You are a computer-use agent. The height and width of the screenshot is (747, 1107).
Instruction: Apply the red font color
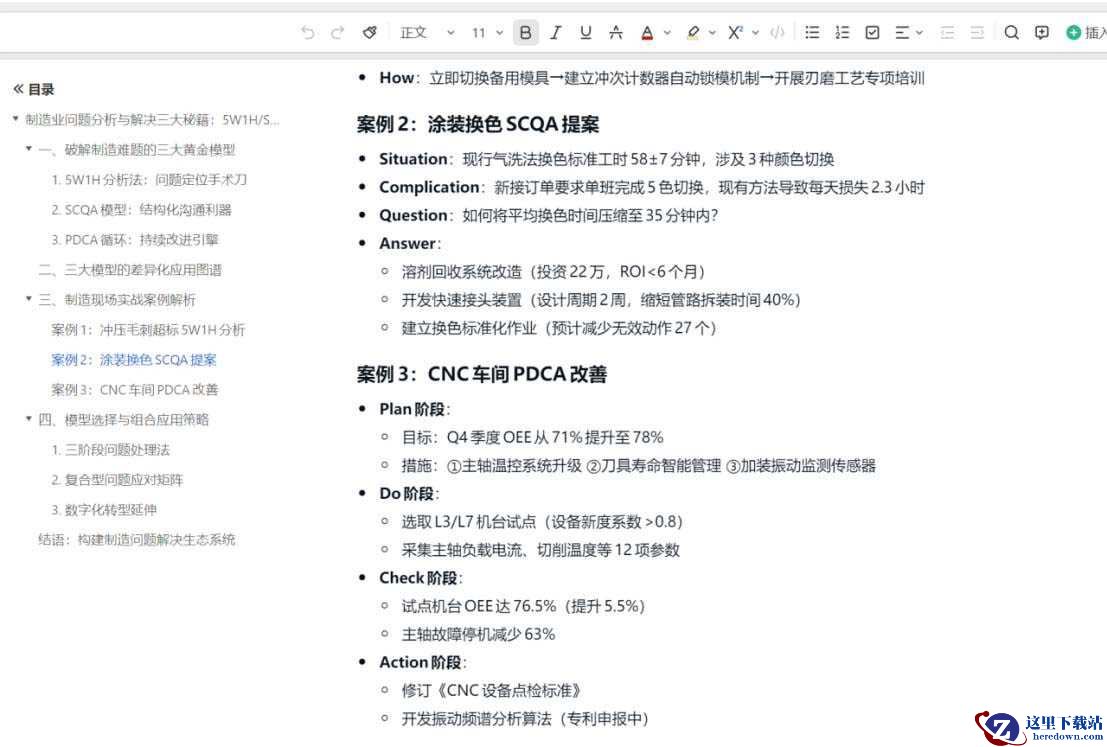647,32
